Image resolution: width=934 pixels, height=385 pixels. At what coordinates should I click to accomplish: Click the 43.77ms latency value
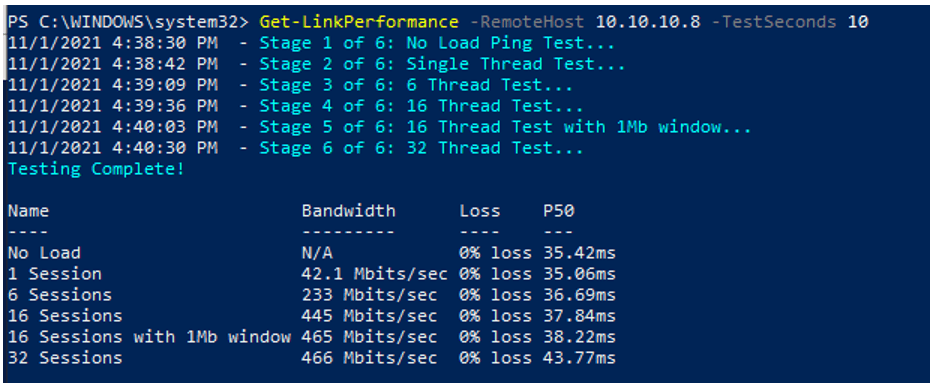580,358
